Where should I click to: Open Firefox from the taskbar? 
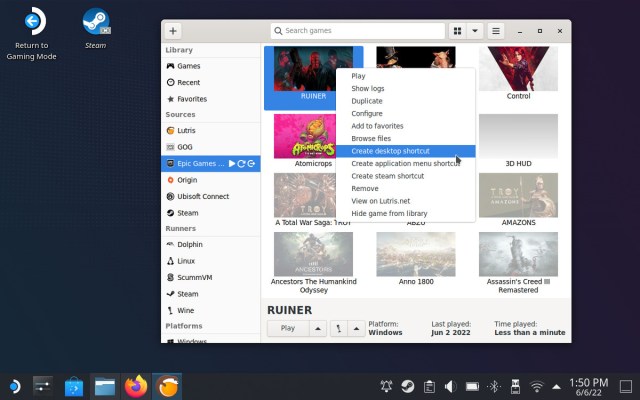[x=136, y=386]
